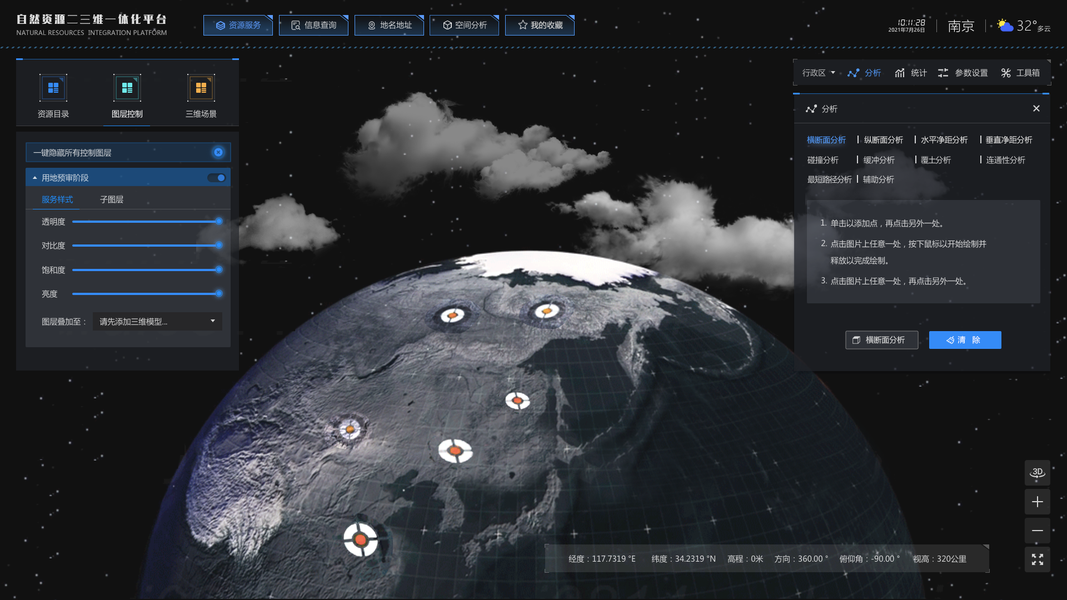
Task: Collapse the 用地预审阶段 group arrow
Action: (x=35, y=178)
